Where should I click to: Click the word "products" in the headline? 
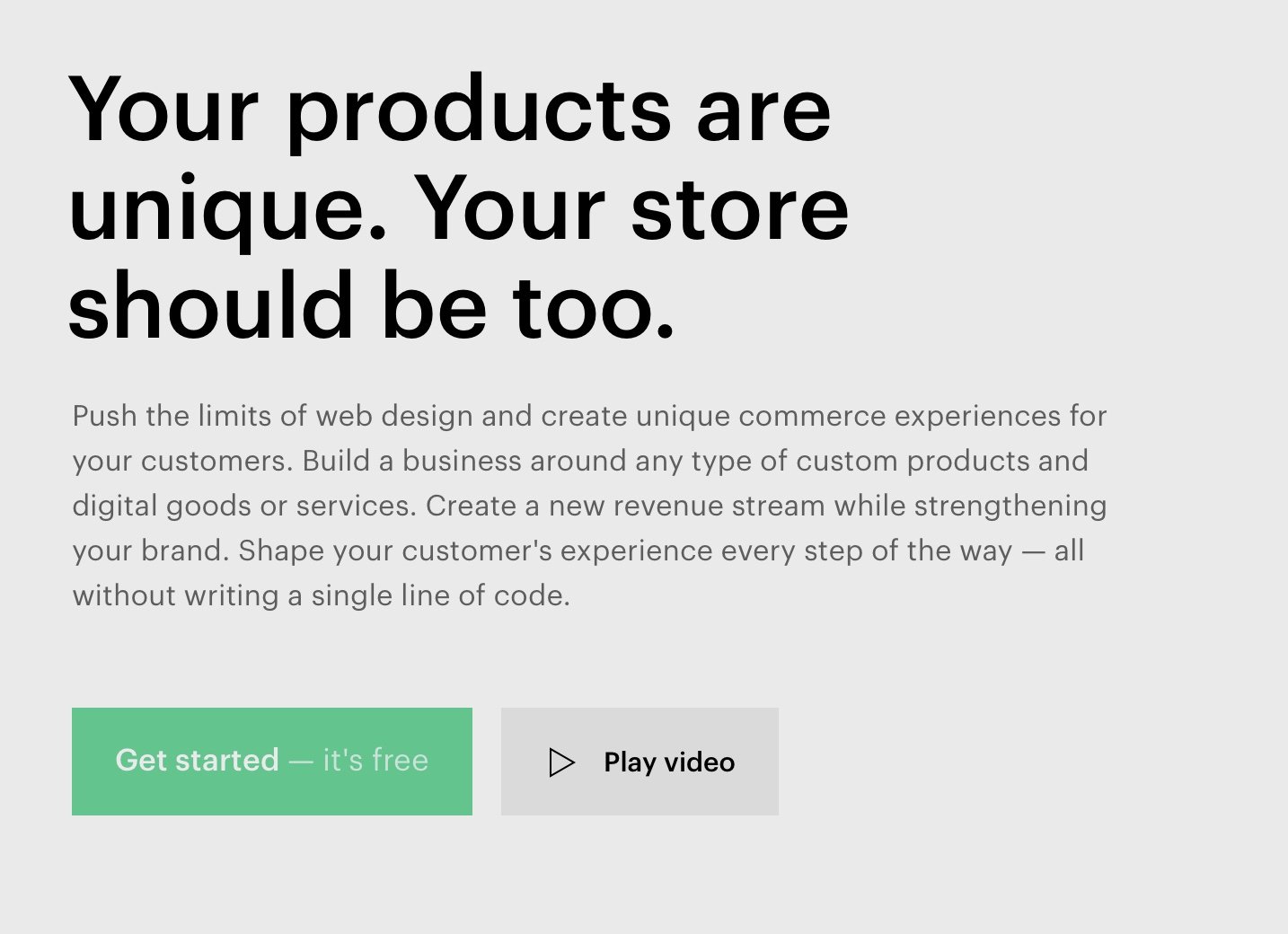coord(479,111)
